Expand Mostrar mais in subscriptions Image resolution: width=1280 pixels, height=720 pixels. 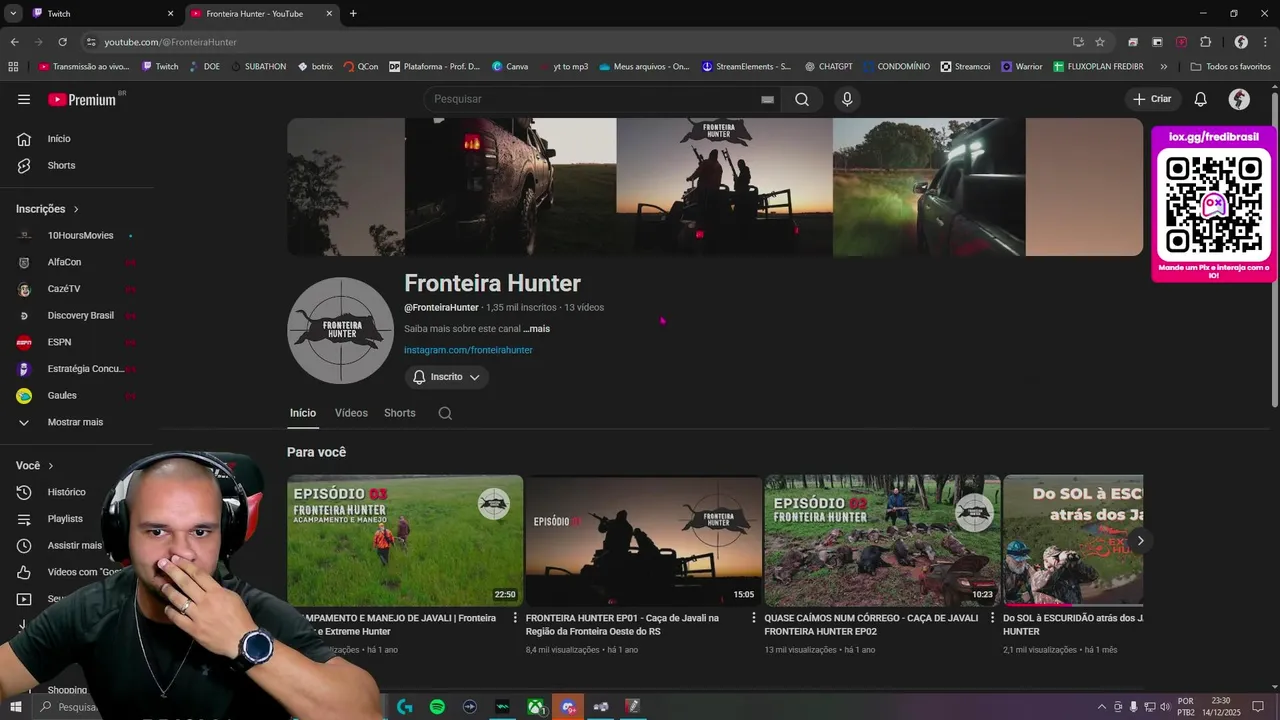76,422
